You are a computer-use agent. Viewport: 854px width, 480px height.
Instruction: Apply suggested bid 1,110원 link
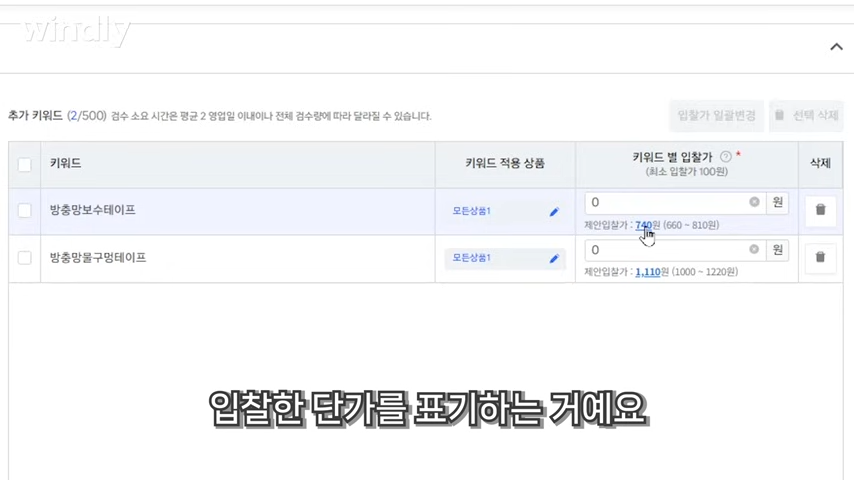(648, 272)
